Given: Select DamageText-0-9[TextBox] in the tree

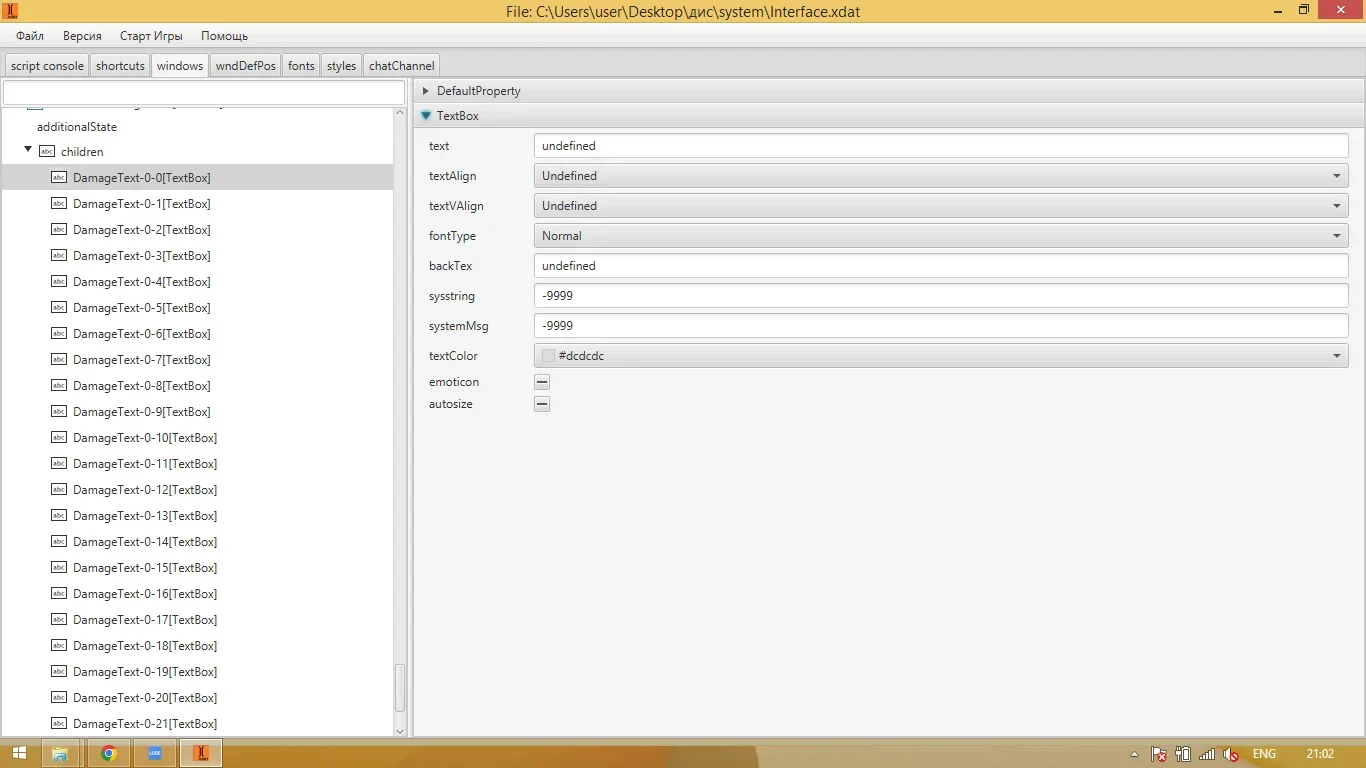Looking at the screenshot, I should pos(141,412).
